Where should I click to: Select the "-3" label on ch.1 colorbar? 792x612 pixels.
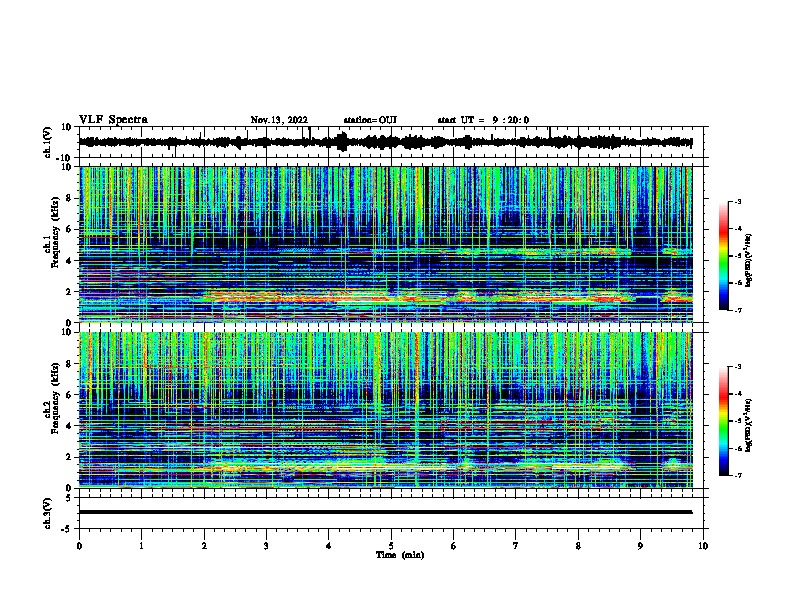click(737, 202)
